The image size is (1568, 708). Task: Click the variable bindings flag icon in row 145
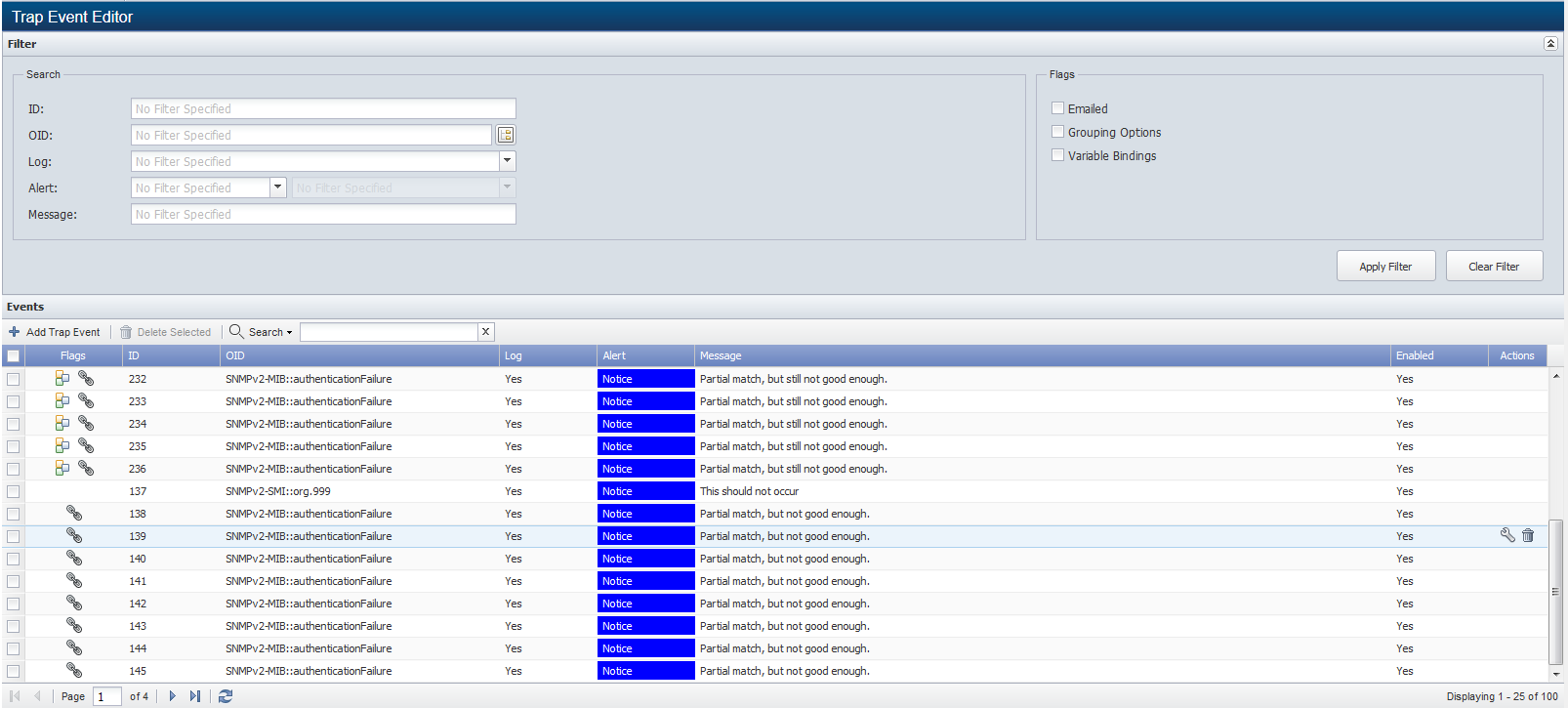pyautogui.click(x=74, y=670)
